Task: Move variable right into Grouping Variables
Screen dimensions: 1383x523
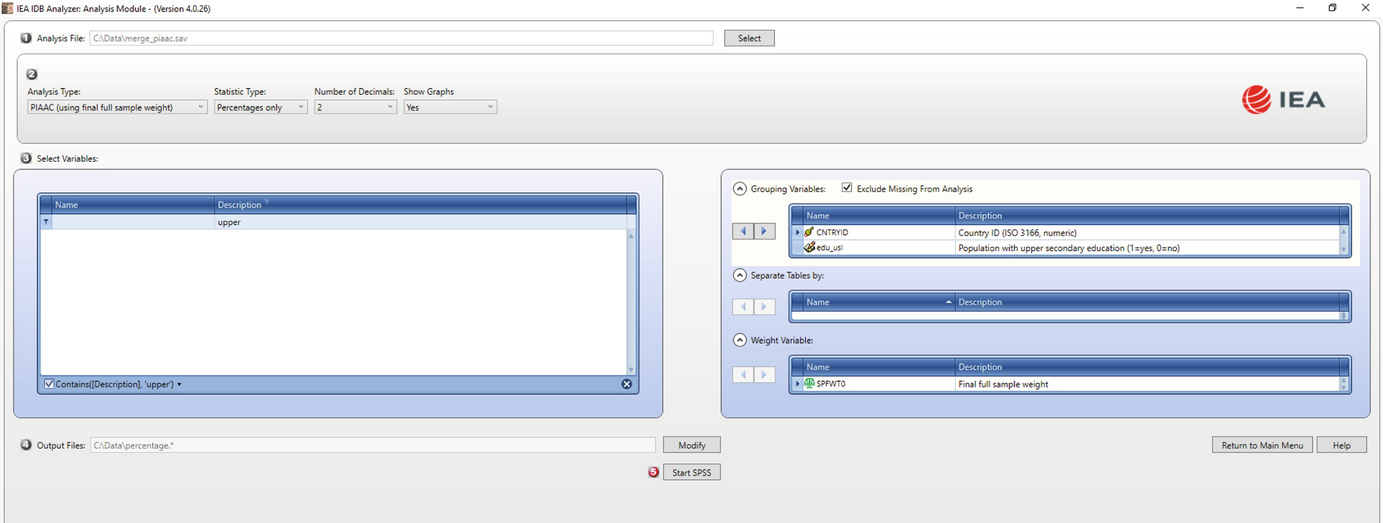Action: click(x=764, y=231)
